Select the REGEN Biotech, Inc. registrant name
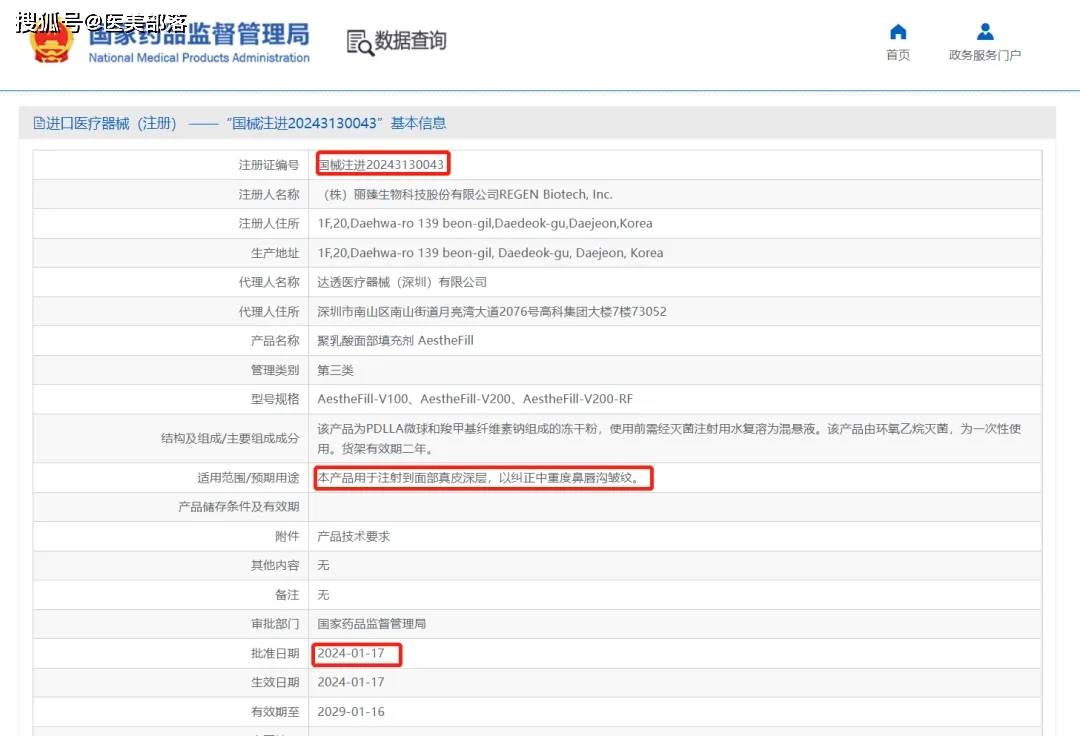 point(465,194)
